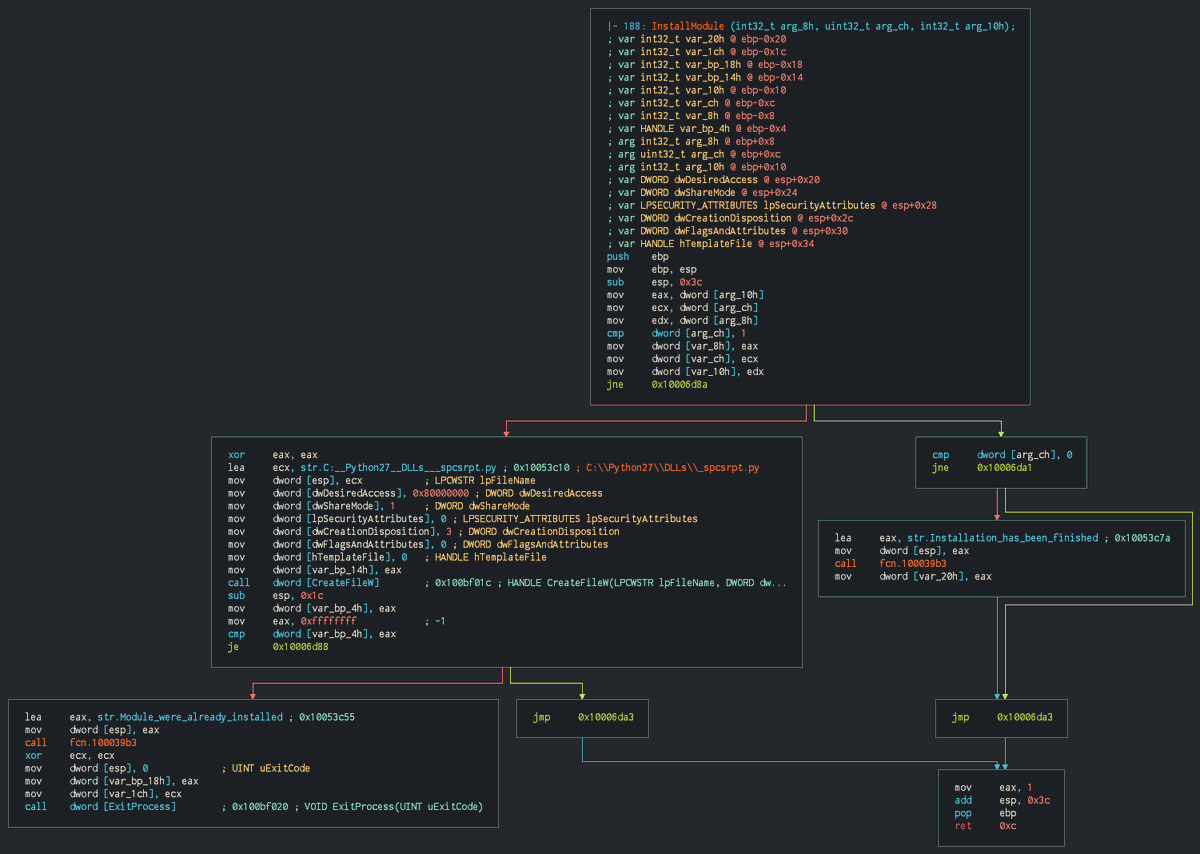Select the 'dwCreationDisposition @ esp+0x2c' declaration
Image resolution: width=1200 pixels, height=854 pixels.
731,218
